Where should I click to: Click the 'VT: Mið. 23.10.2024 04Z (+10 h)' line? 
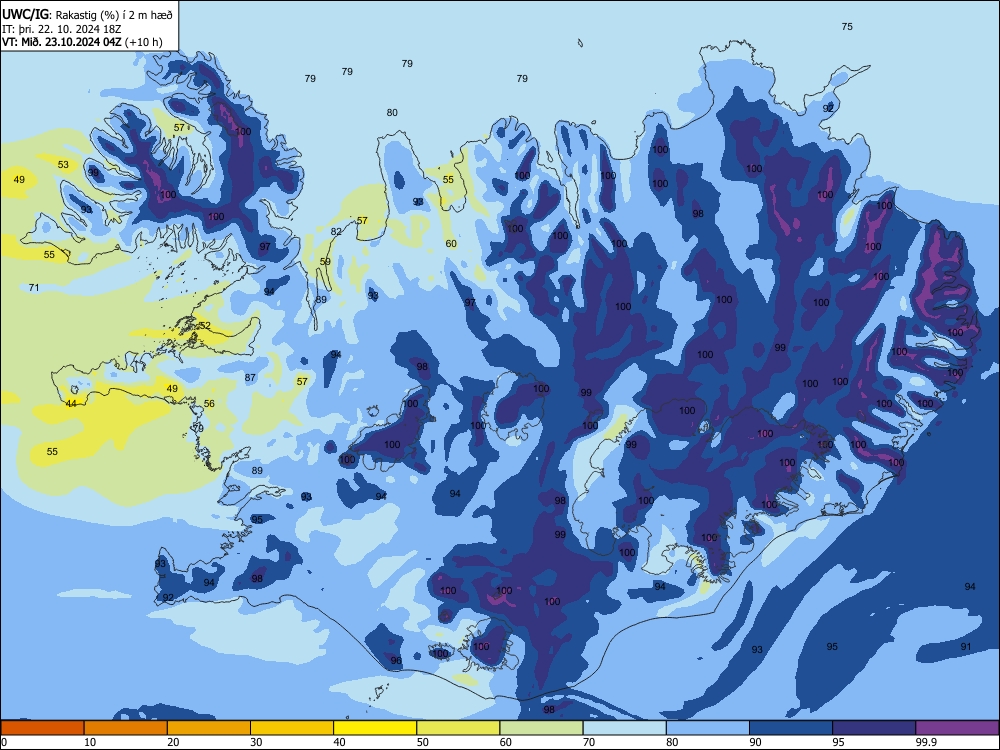(x=82, y=42)
